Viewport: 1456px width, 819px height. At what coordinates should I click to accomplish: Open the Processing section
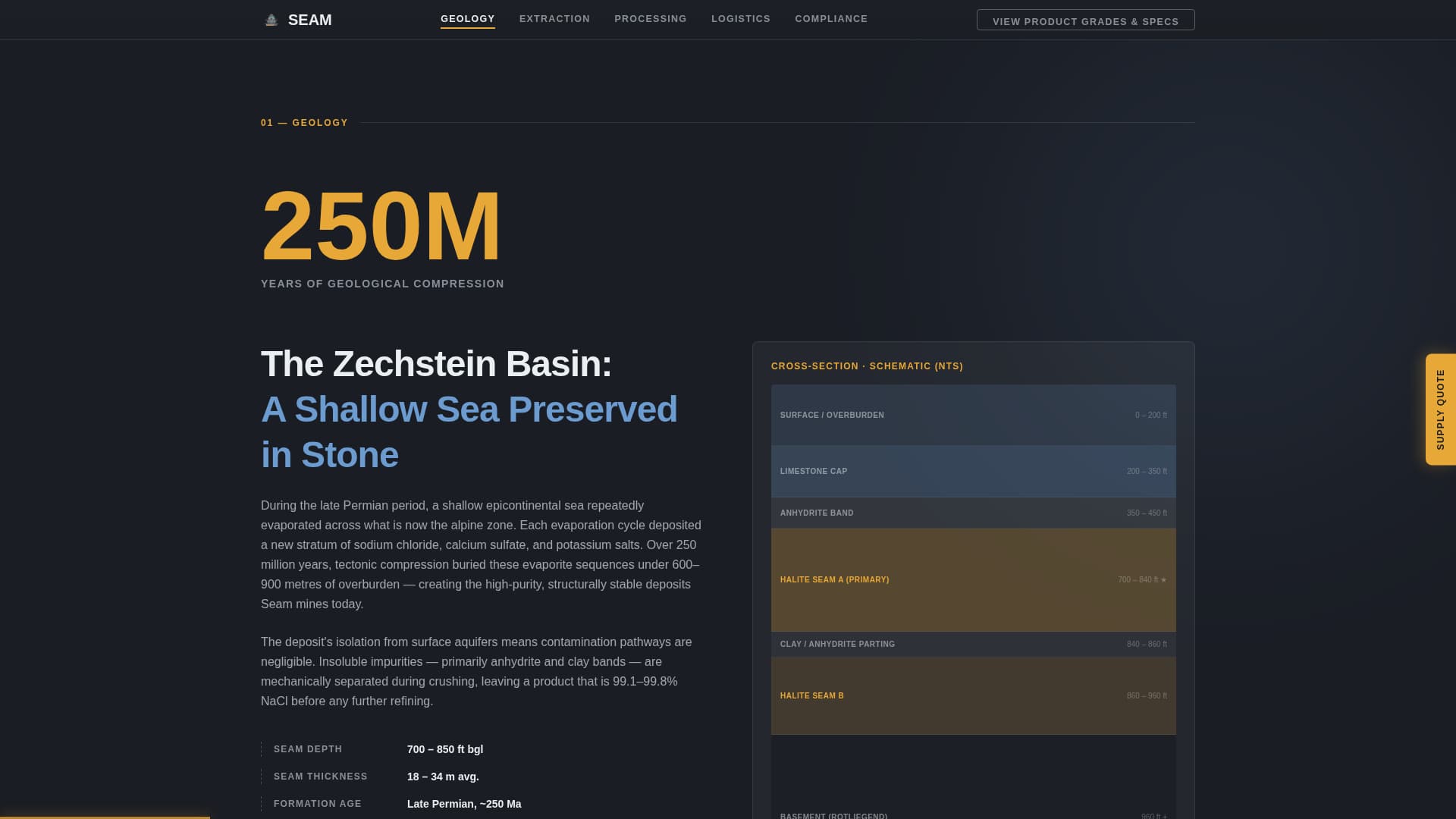click(x=650, y=18)
